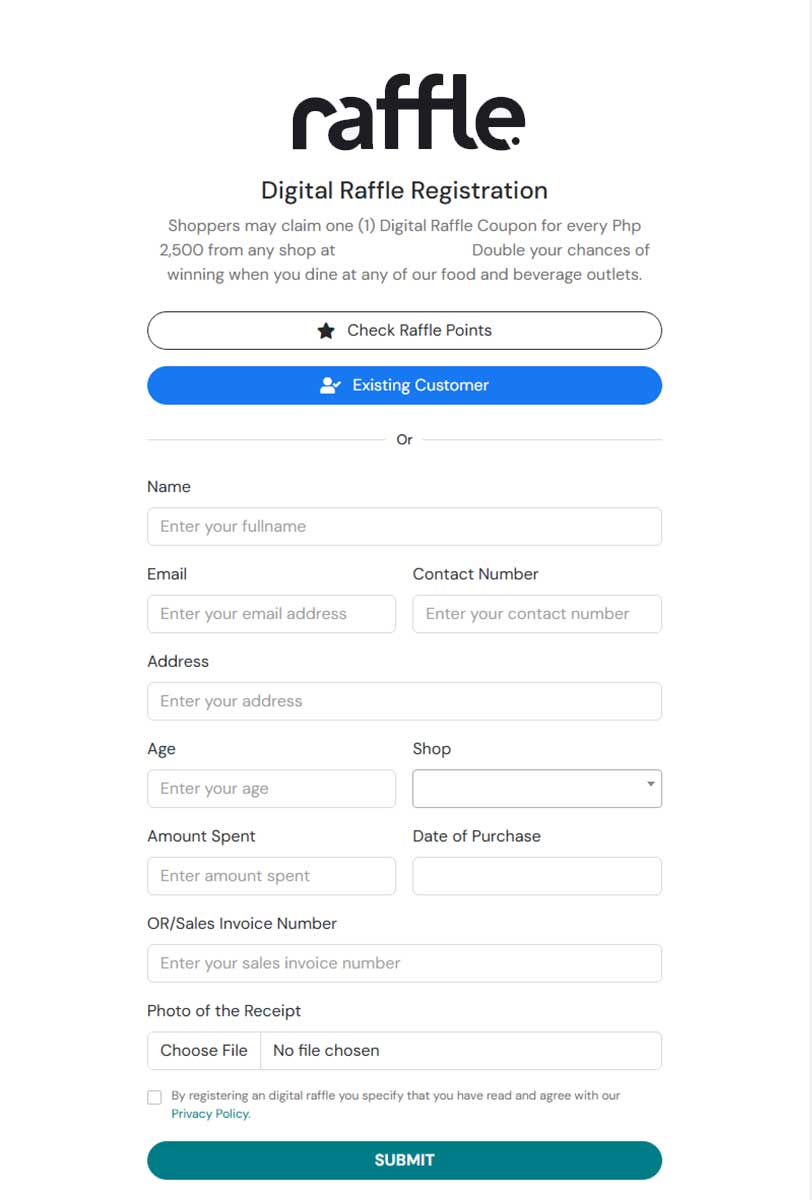This screenshot has width=812, height=1200.
Task: Click the Amount Spent field
Action: [271, 876]
